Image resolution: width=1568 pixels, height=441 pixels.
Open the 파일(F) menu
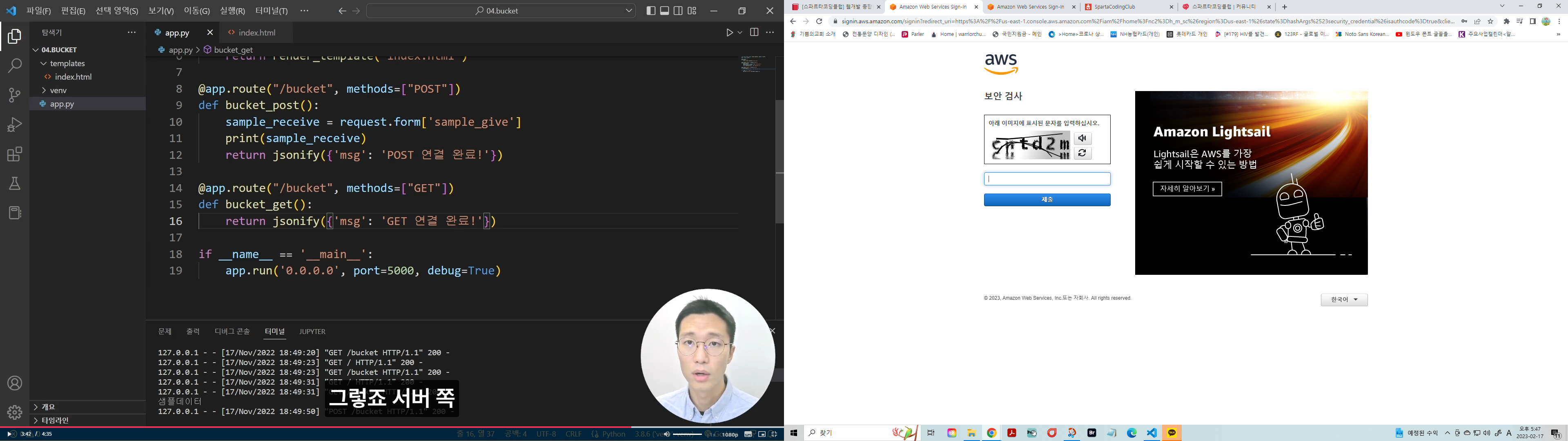click(38, 11)
